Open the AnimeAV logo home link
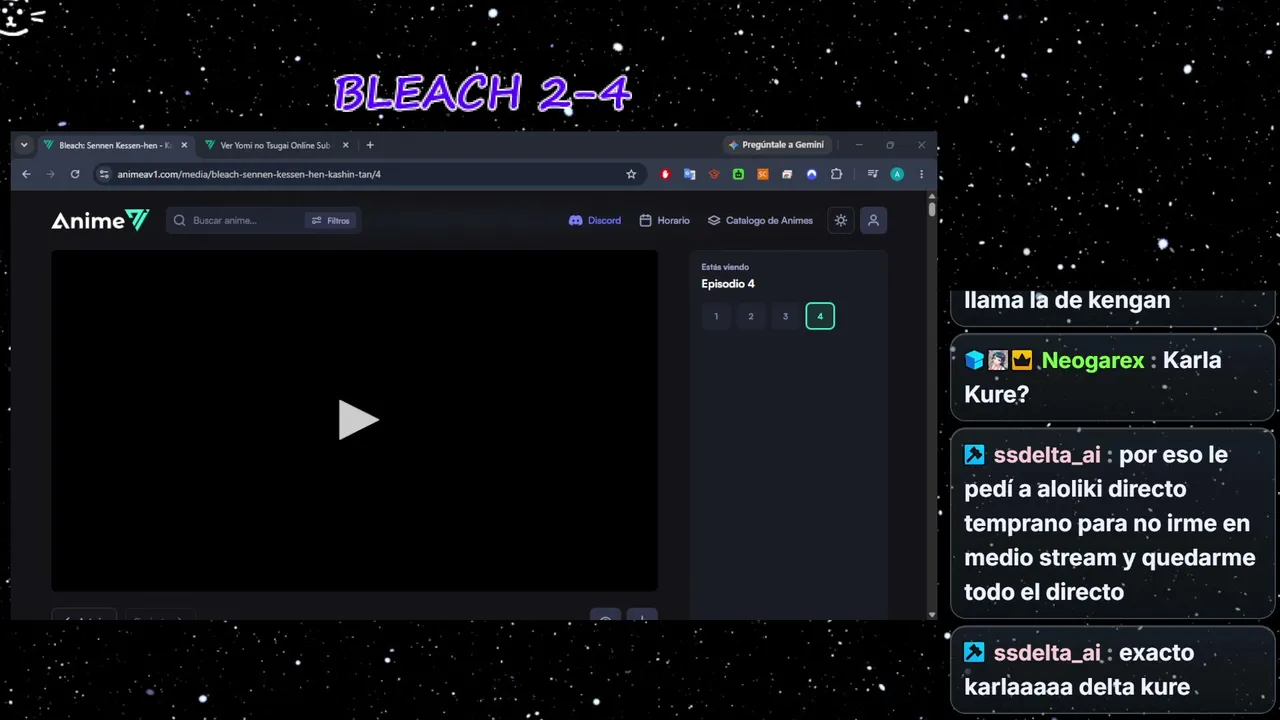Screen dimensions: 1280x720 (100, 220)
